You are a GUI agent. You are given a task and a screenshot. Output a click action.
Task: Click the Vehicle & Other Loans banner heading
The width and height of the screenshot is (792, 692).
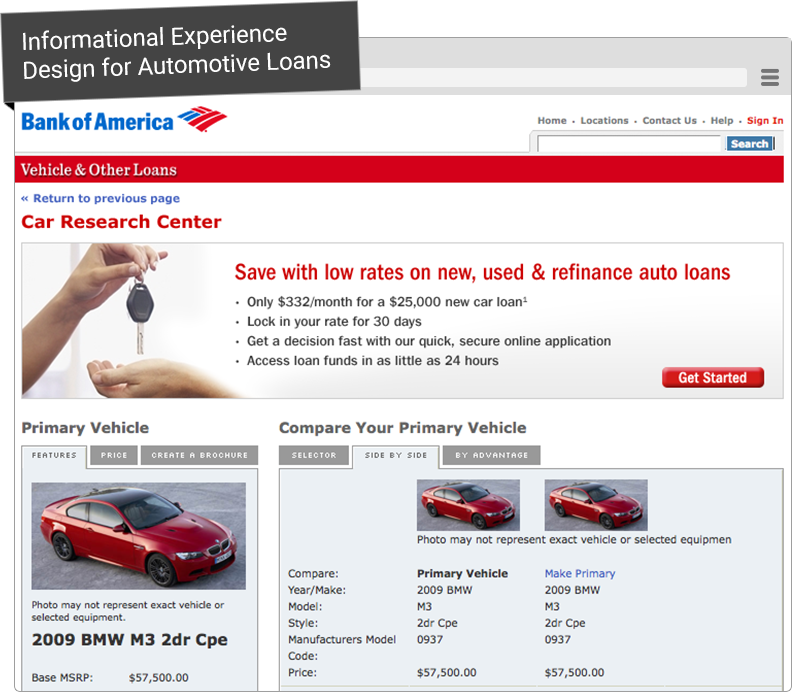99,170
